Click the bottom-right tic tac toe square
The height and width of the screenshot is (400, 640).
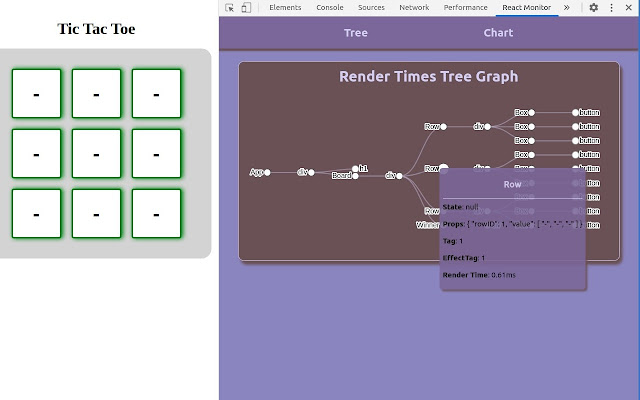pyautogui.click(x=156, y=213)
